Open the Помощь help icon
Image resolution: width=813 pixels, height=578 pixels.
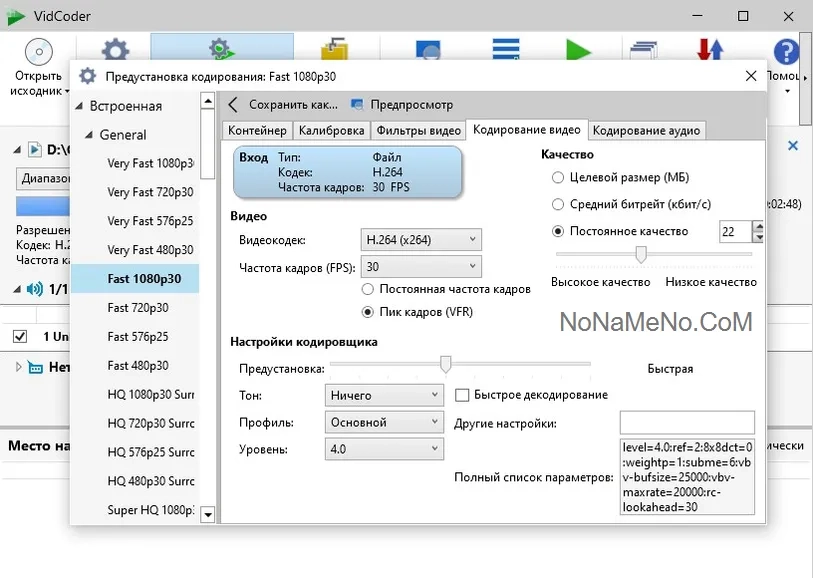point(787,52)
